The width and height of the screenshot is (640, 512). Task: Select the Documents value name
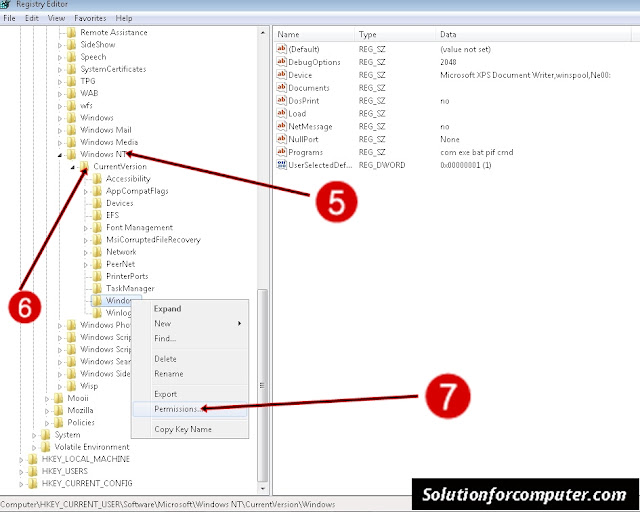tap(309, 88)
